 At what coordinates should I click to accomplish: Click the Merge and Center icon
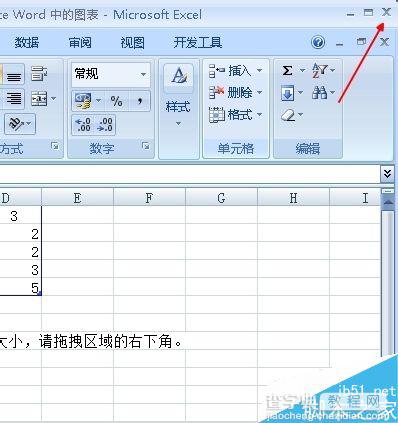39,99
